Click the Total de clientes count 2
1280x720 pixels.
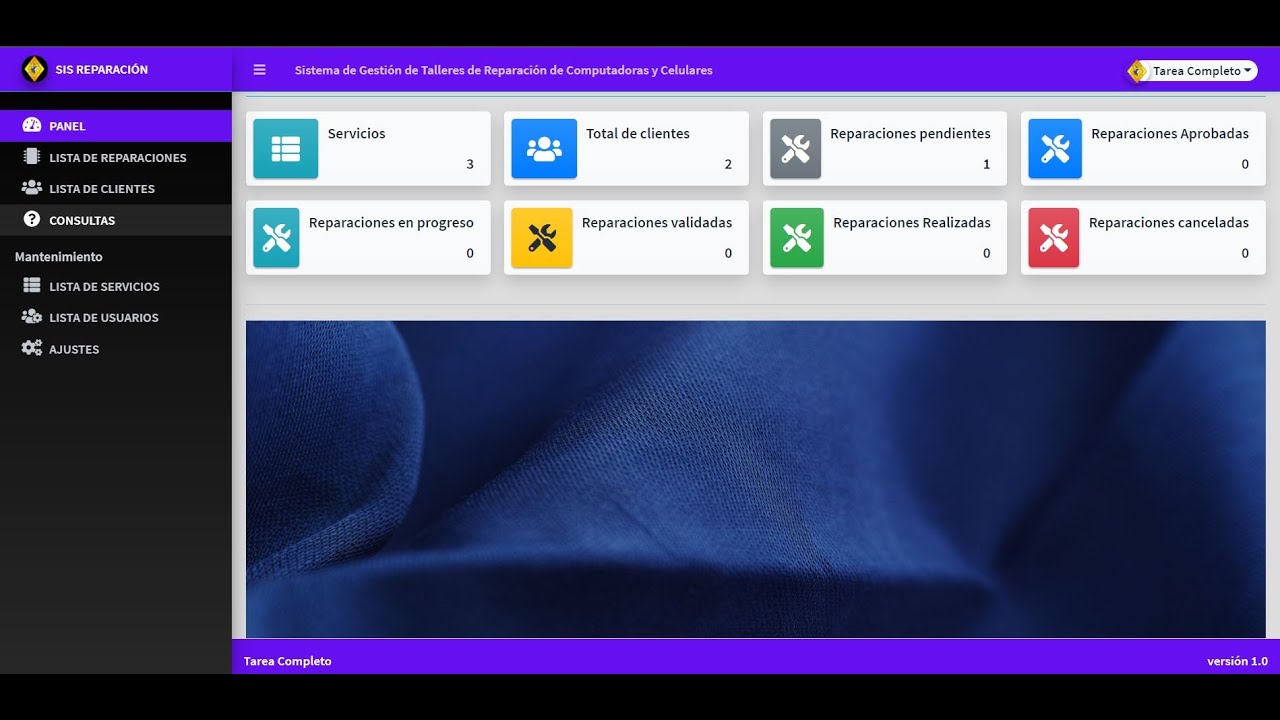[x=728, y=164]
